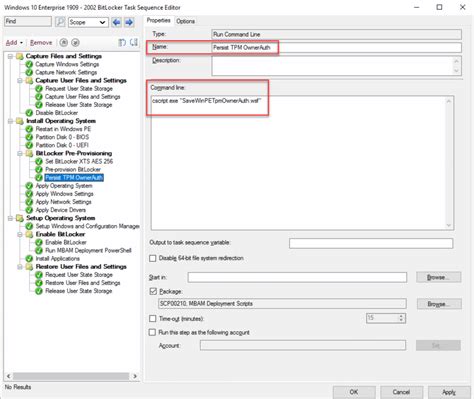Viewport: 474px width, 399px height.
Task: Click the search magnifier icon beside Find
Action: [60, 22]
